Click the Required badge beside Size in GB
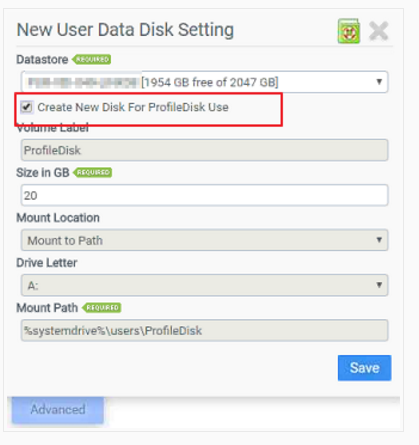The image size is (419, 445). tap(93, 172)
